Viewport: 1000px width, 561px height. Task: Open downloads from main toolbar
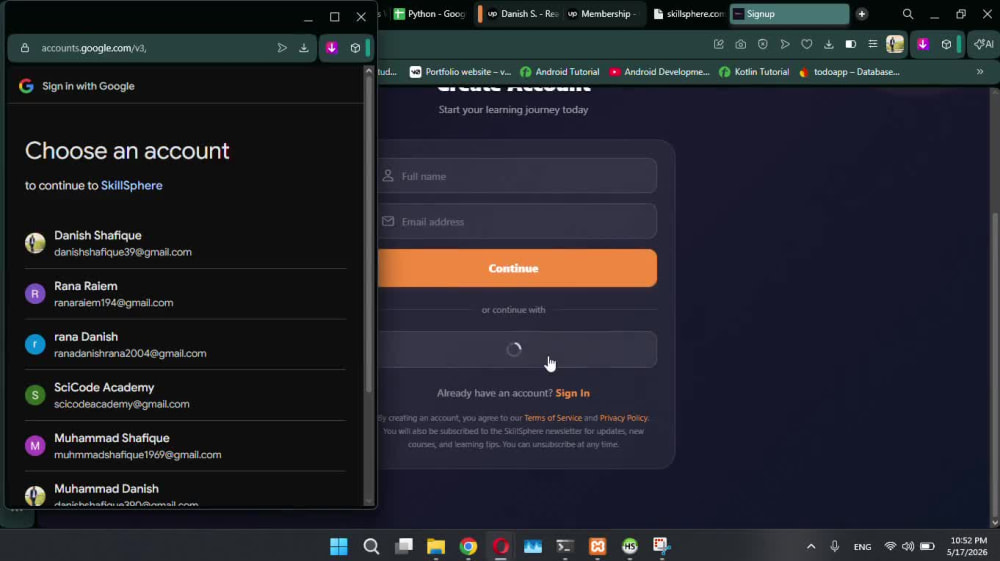pos(828,44)
